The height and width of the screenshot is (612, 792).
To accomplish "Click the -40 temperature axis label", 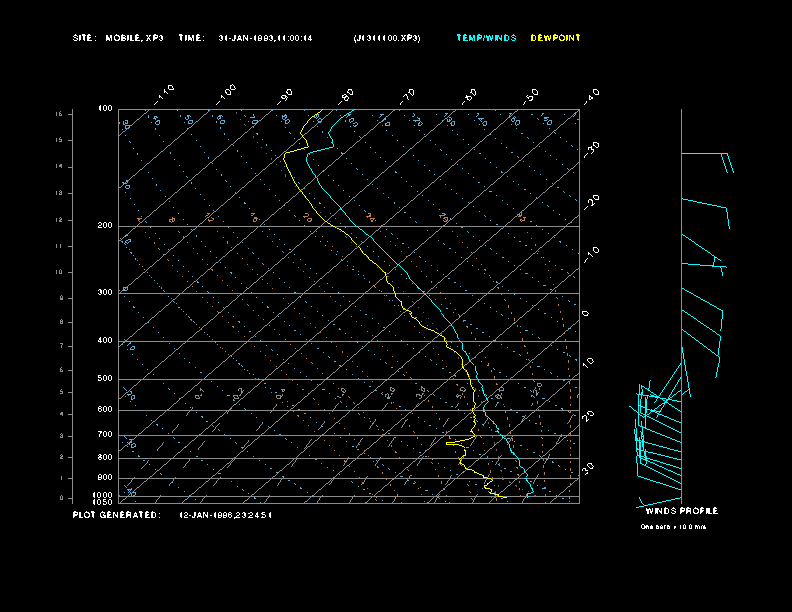I will coord(591,96).
